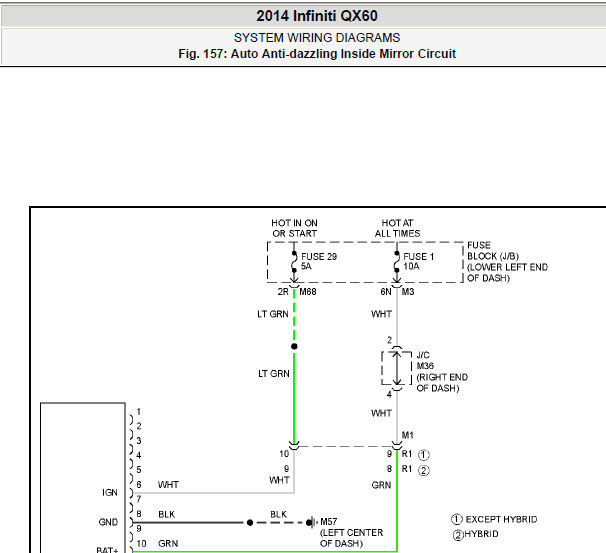The image size is (606, 553).
Task: Click the ground symbol next to M57
Action: point(312,522)
